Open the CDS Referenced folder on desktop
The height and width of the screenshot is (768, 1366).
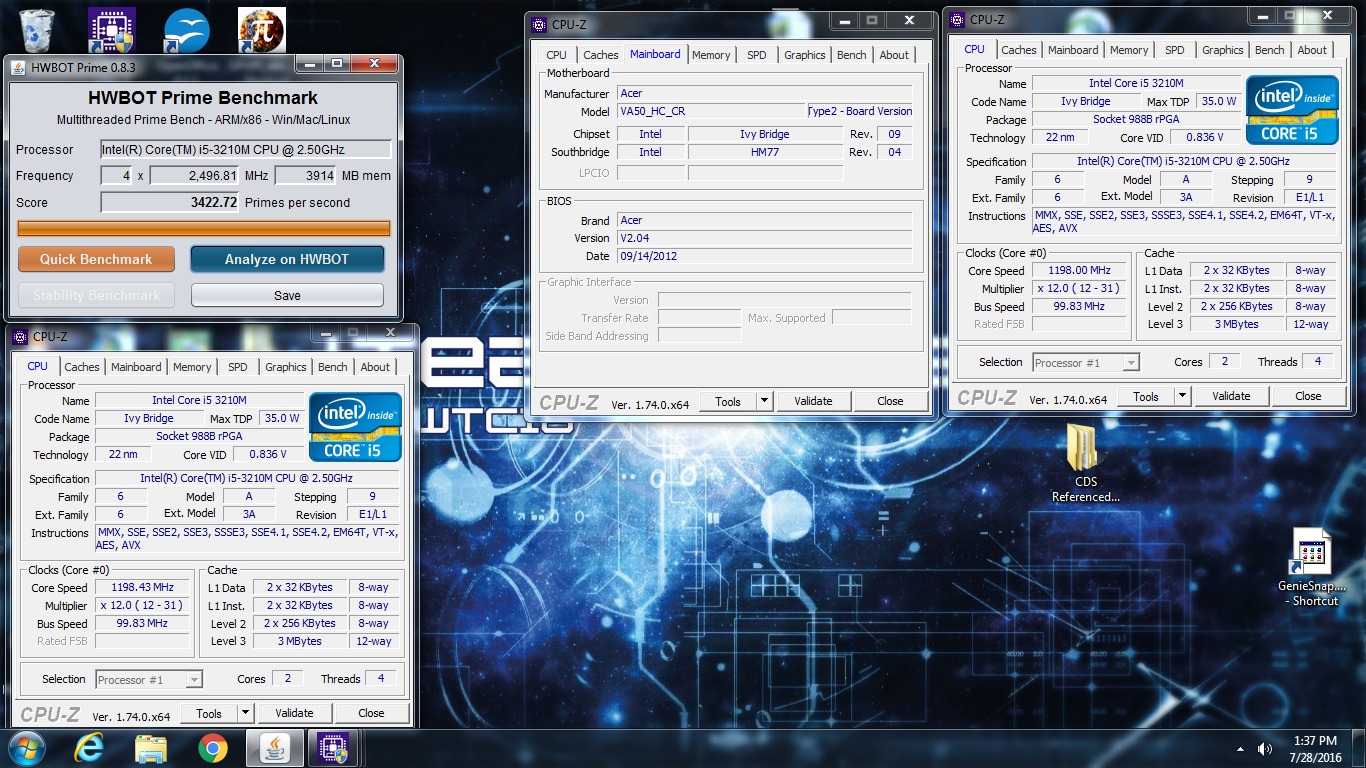[x=1085, y=463]
